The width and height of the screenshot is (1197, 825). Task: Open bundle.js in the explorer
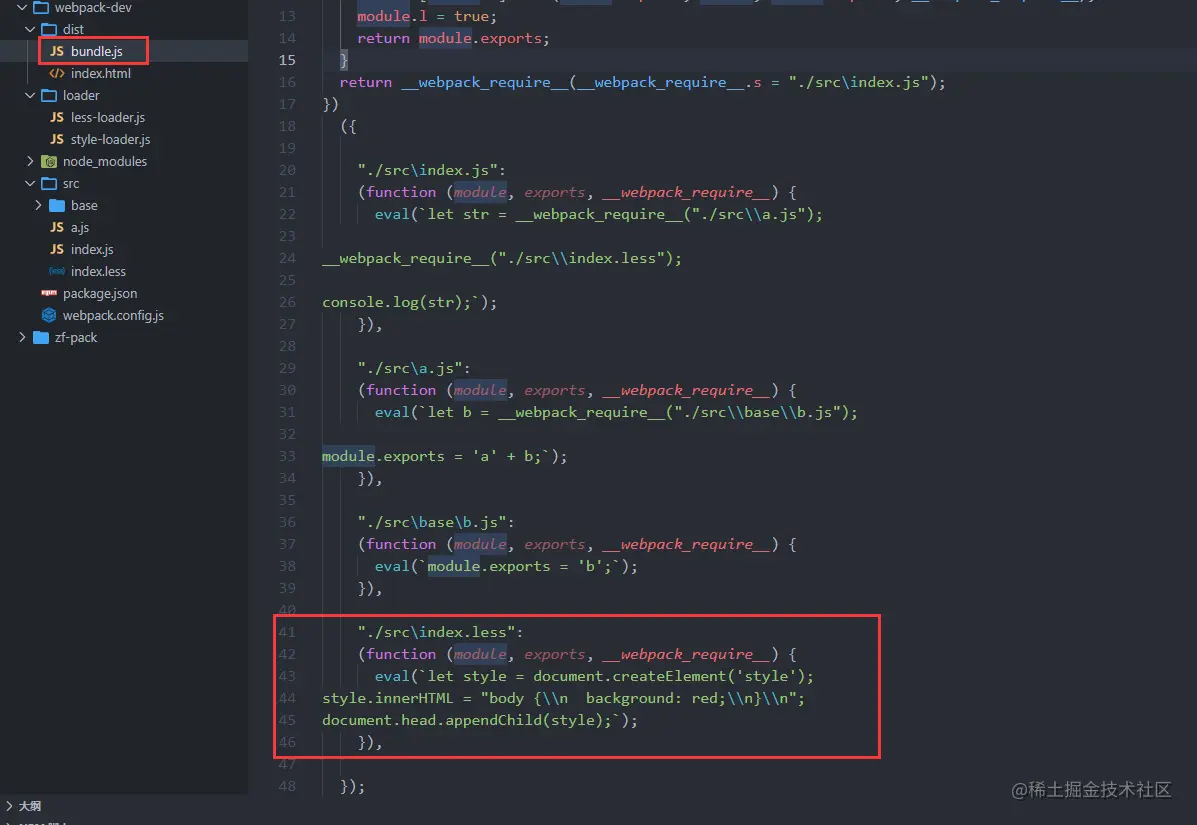pyautogui.click(x=96, y=51)
